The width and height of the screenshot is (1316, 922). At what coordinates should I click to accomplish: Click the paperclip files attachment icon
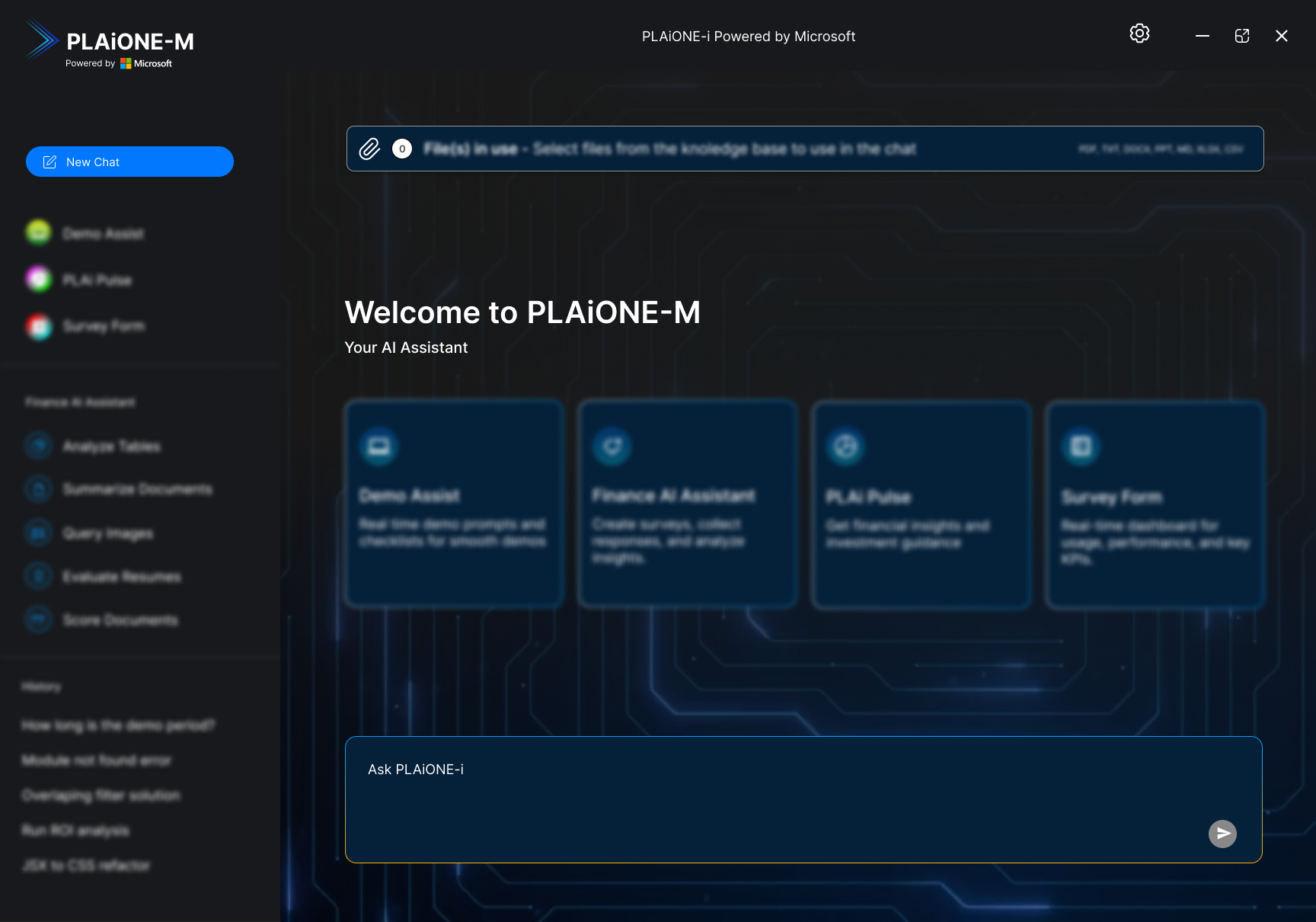tap(370, 149)
